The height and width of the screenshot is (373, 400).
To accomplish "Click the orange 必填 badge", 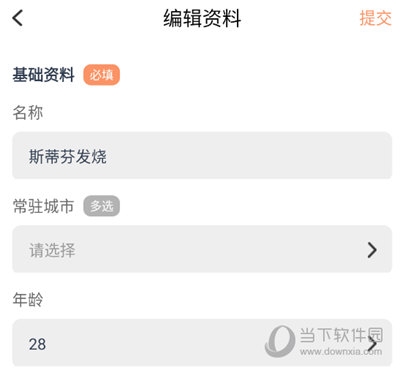I will pyautogui.click(x=101, y=75).
